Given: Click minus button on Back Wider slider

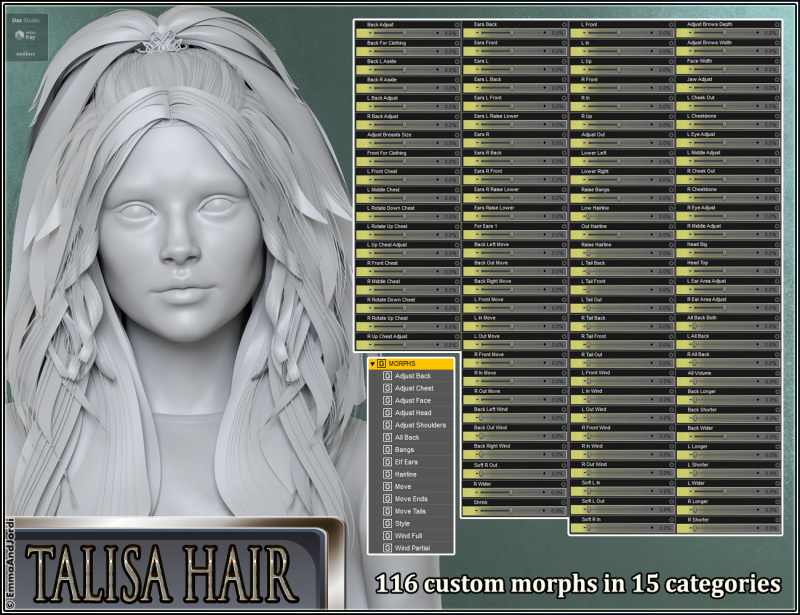Looking at the screenshot, I should pos(691,437).
